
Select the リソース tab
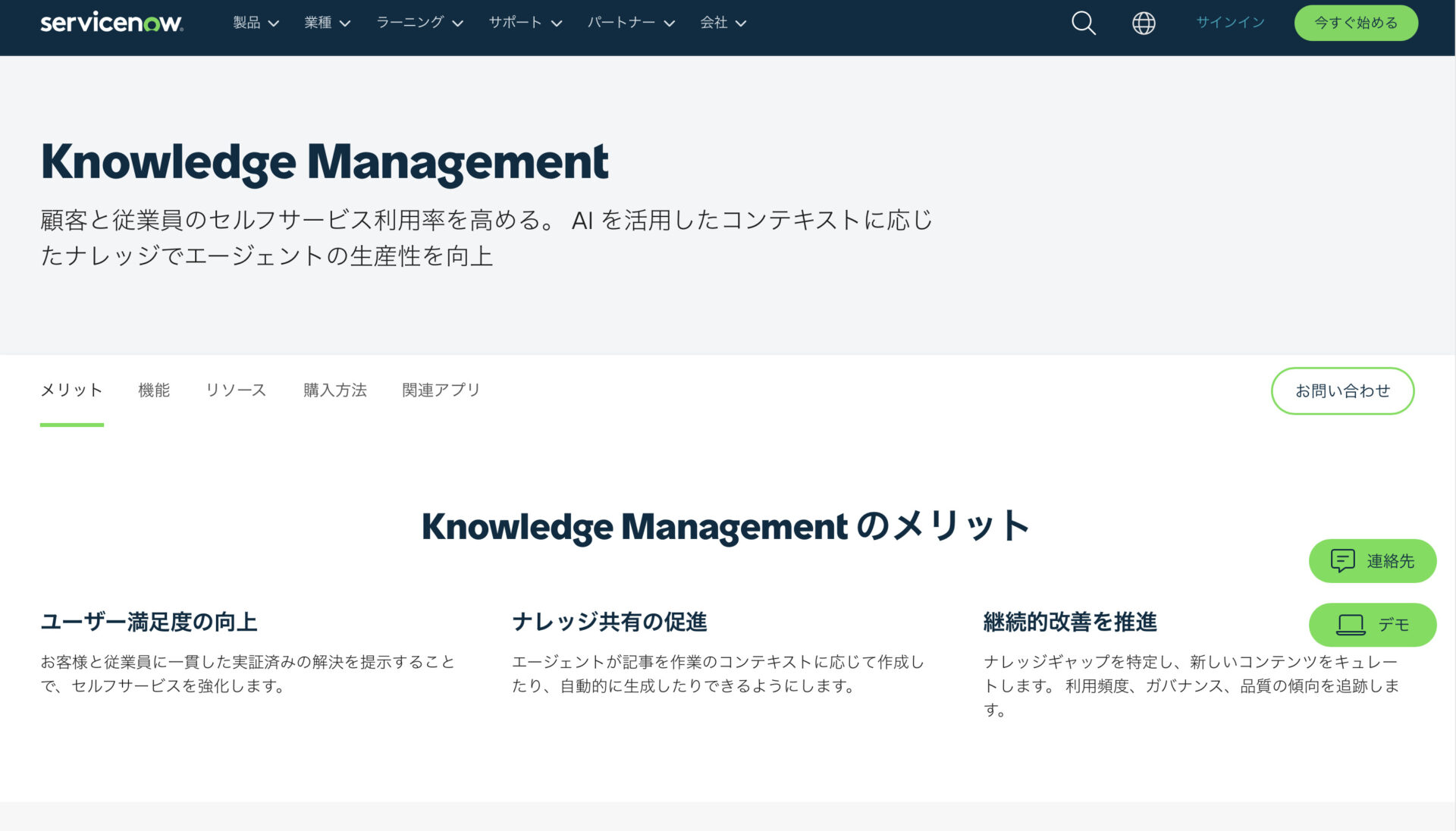click(236, 390)
